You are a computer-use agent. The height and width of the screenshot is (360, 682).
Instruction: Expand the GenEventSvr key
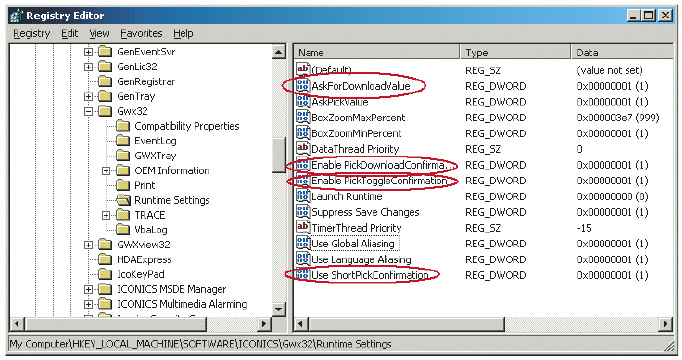tap(88, 52)
